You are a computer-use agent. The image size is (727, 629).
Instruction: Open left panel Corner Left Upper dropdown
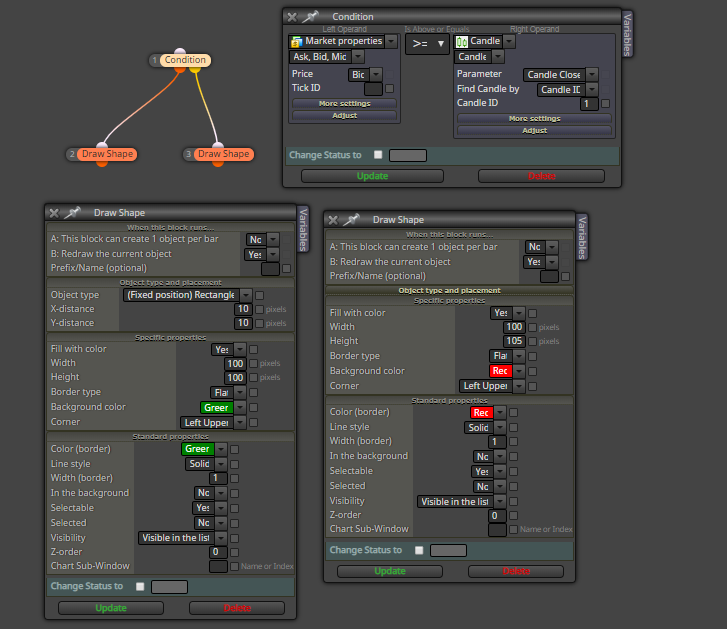[x=240, y=422]
